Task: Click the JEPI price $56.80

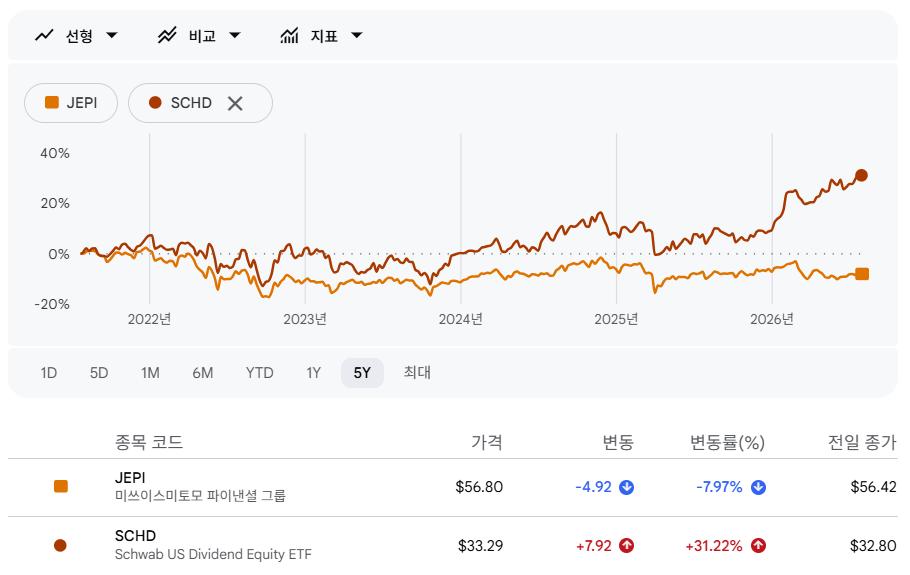Action: click(479, 487)
